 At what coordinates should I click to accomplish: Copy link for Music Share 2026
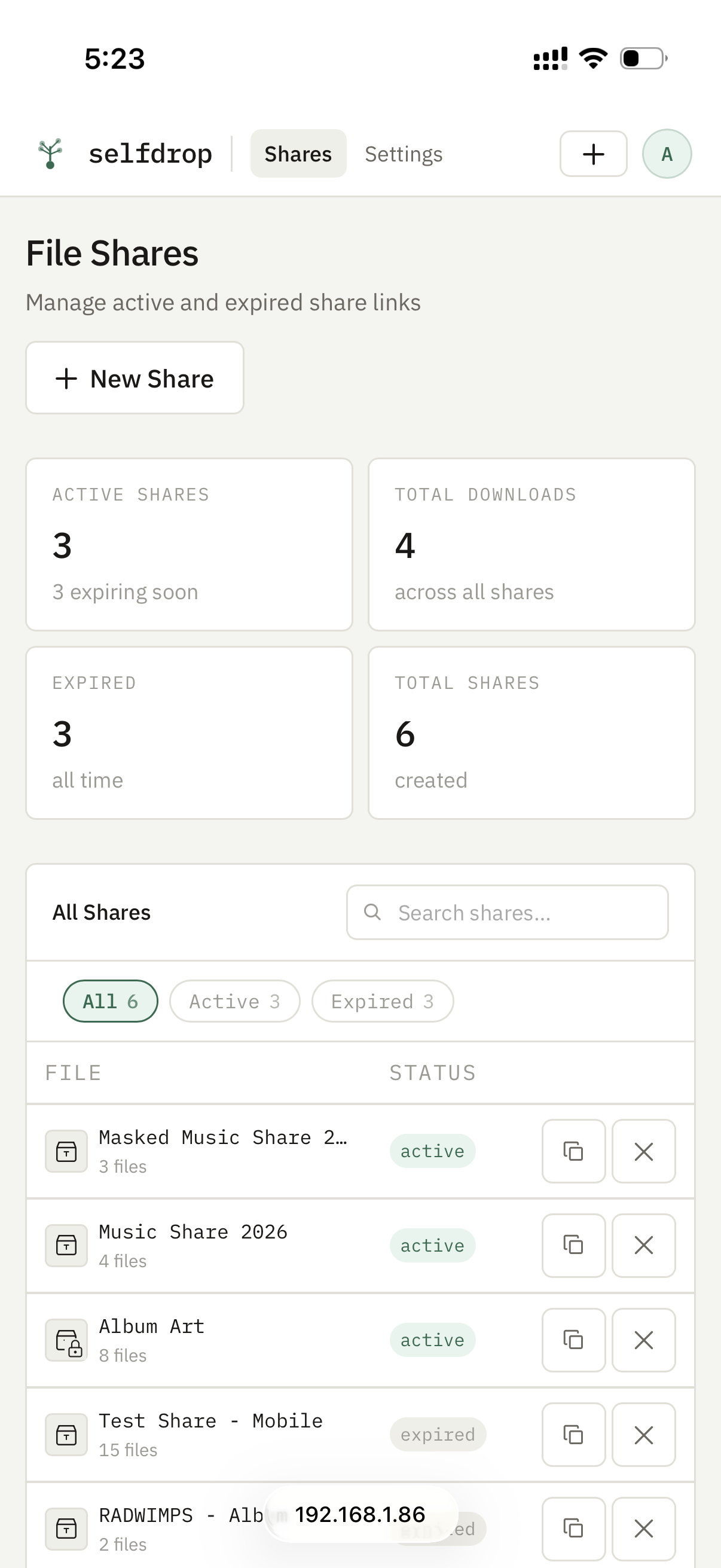point(573,1246)
